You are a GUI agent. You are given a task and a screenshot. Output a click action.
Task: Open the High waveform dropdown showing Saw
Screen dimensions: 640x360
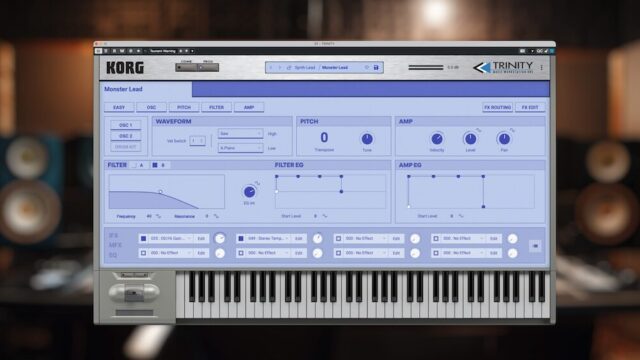click(x=240, y=133)
